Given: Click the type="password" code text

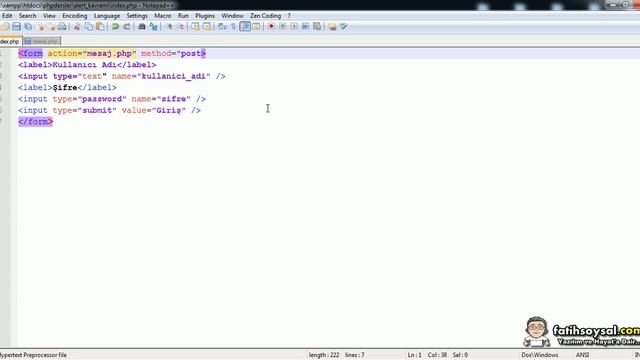Looking at the screenshot, I should [89, 99].
